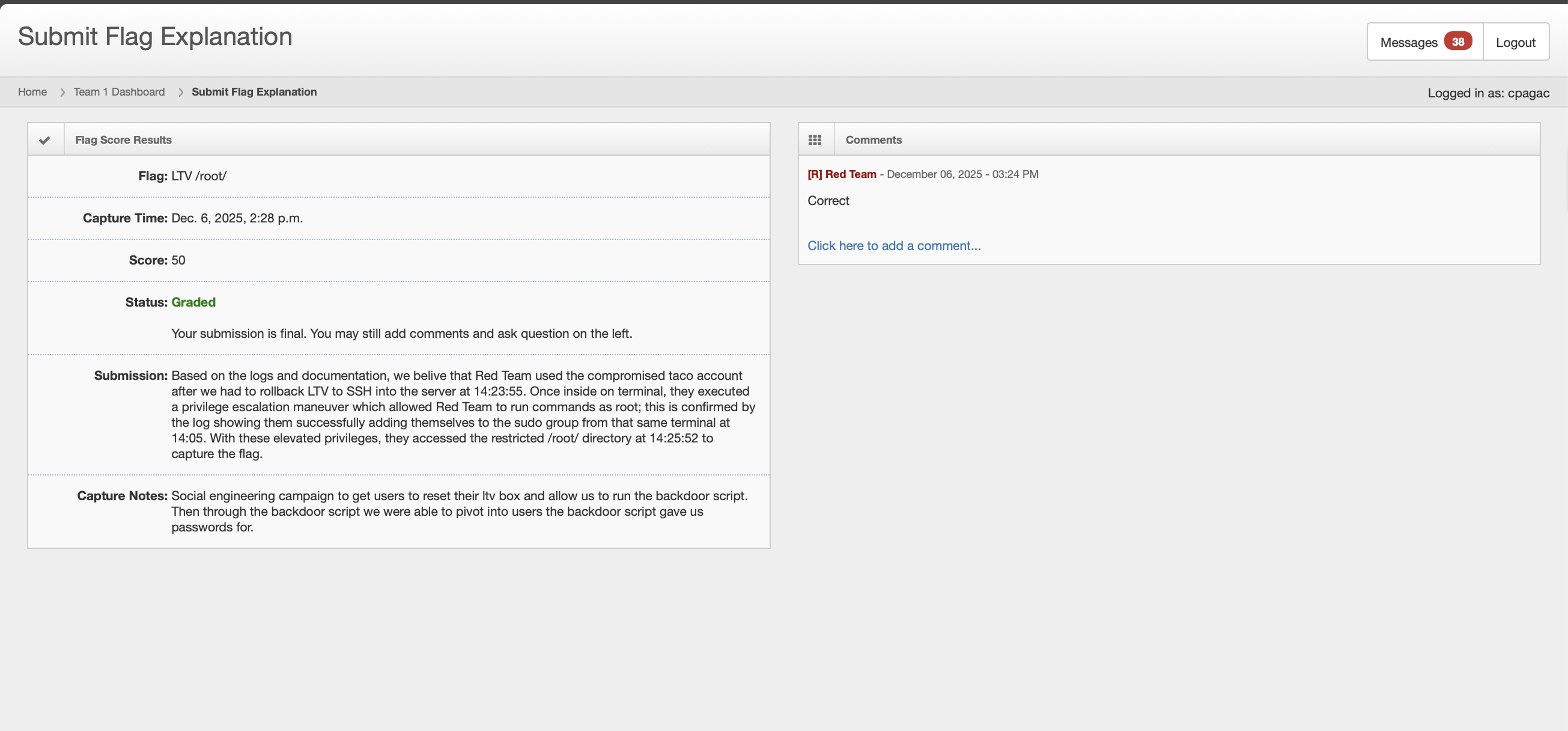Open the Messages button

tap(1409, 42)
